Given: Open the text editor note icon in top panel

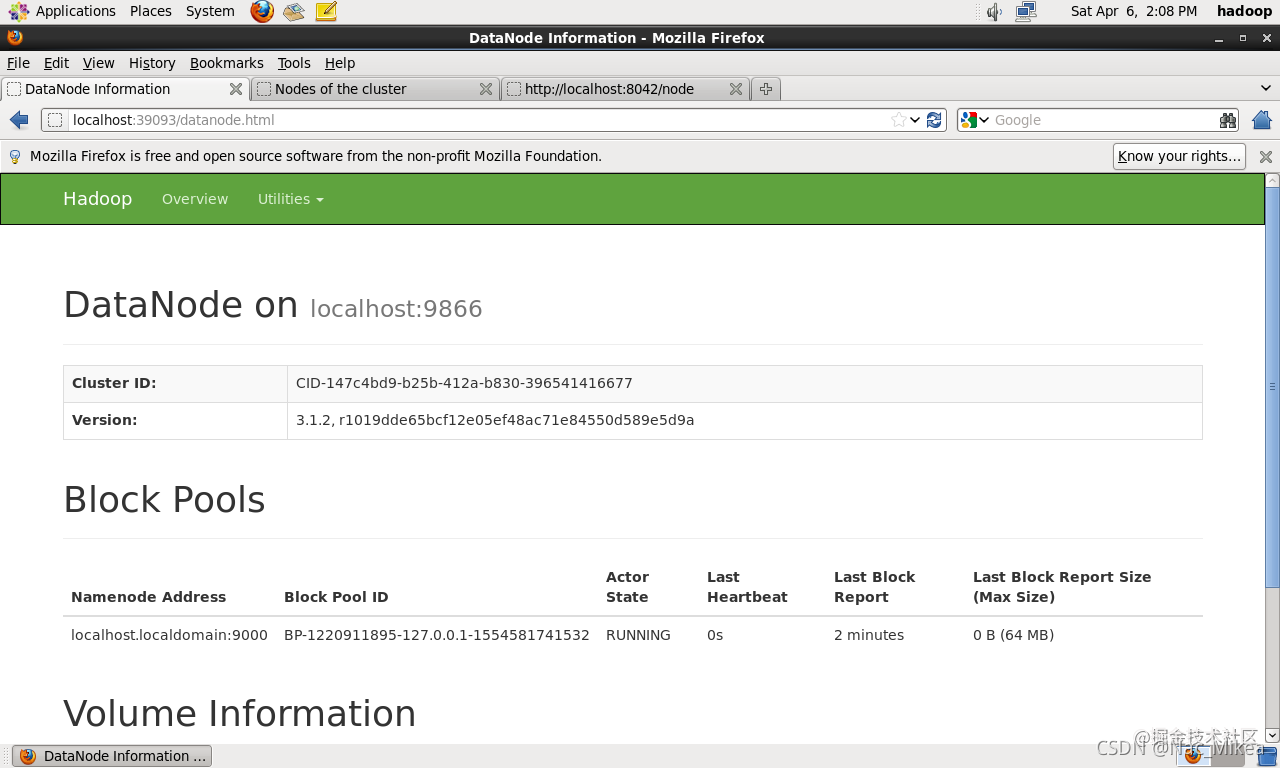Looking at the screenshot, I should [326, 11].
